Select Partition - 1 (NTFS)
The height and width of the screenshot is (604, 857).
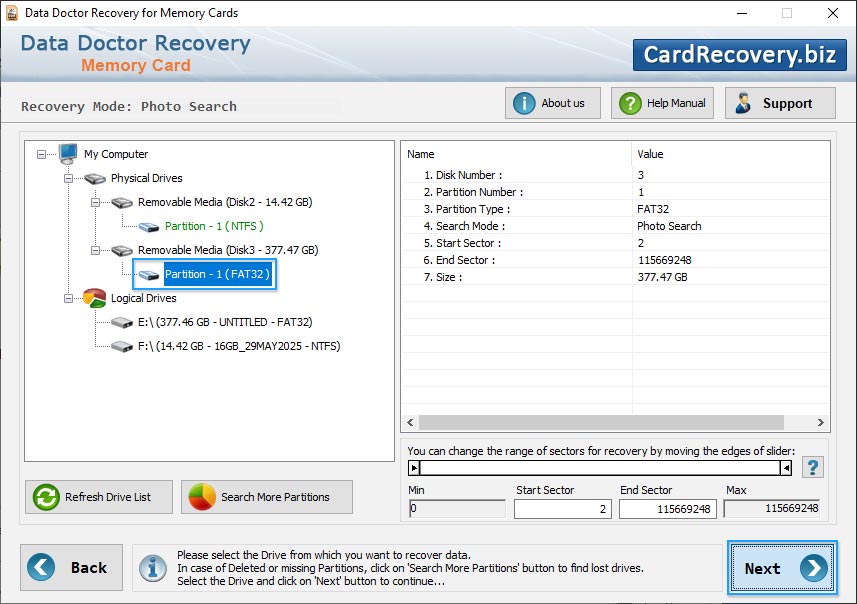[x=214, y=226]
